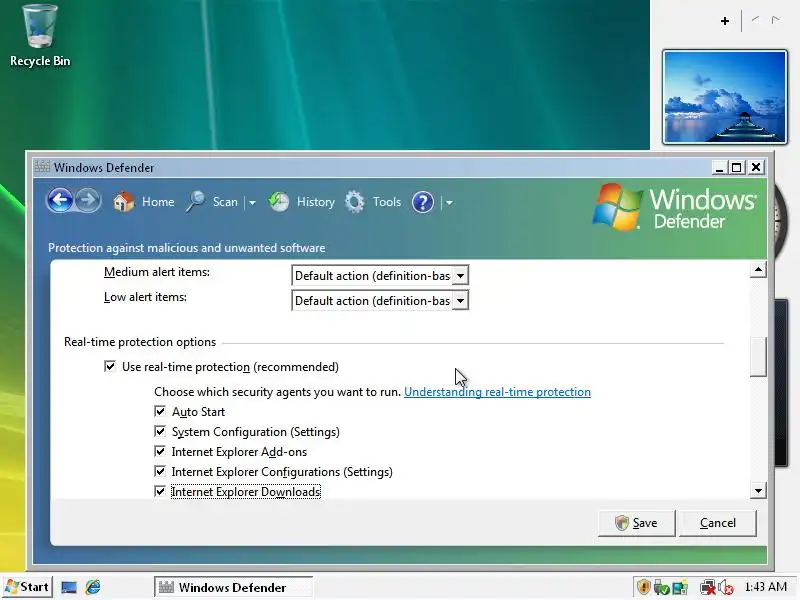Open Understanding real-time protection link
800x600 pixels.
click(497, 392)
